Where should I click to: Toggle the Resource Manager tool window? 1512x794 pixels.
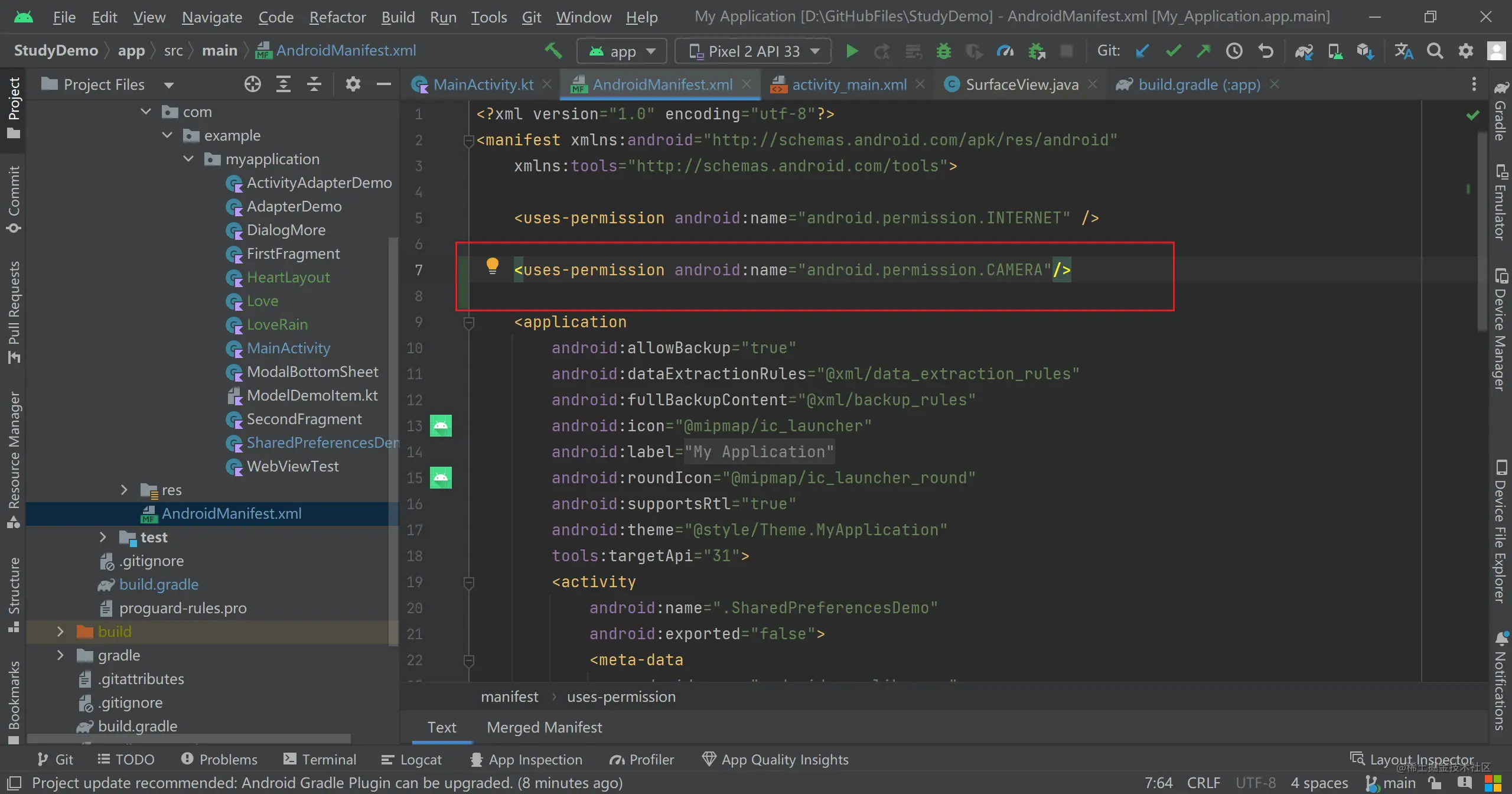click(14, 460)
